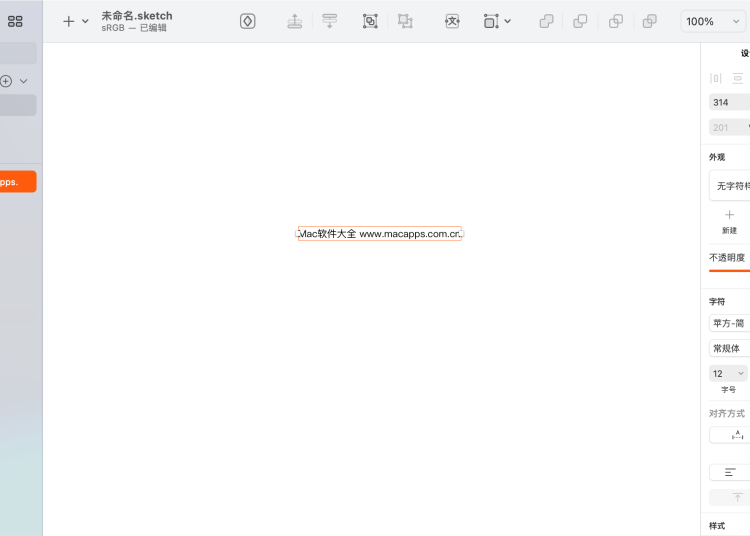Select the orange highlighted text layer in sidebar
Image resolution: width=750 pixels, height=536 pixels.
(18, 182)
